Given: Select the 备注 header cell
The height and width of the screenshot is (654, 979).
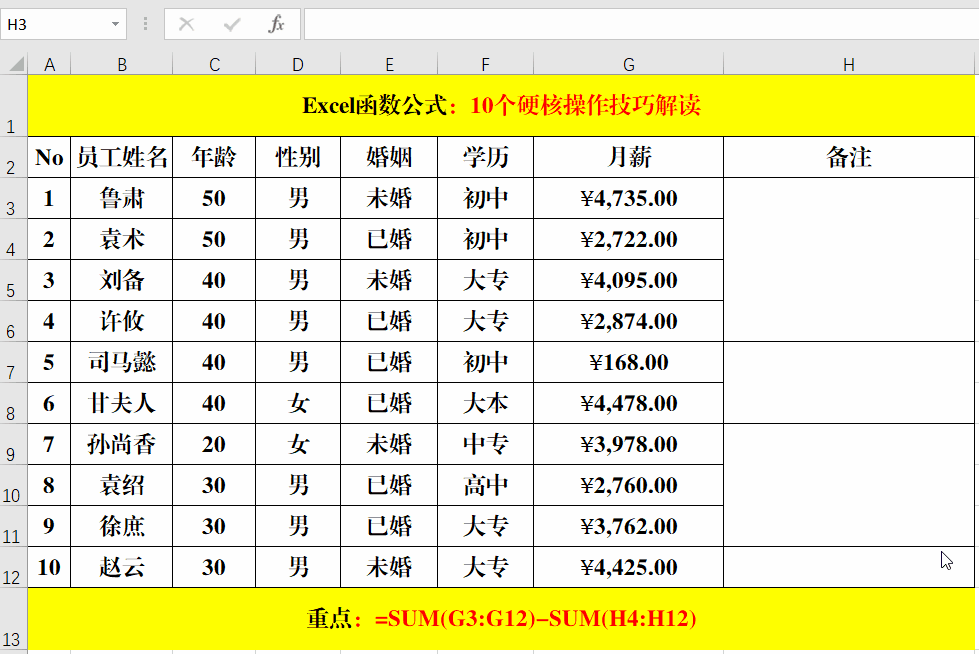Looking at the screenshot, I should coord(848,157).
